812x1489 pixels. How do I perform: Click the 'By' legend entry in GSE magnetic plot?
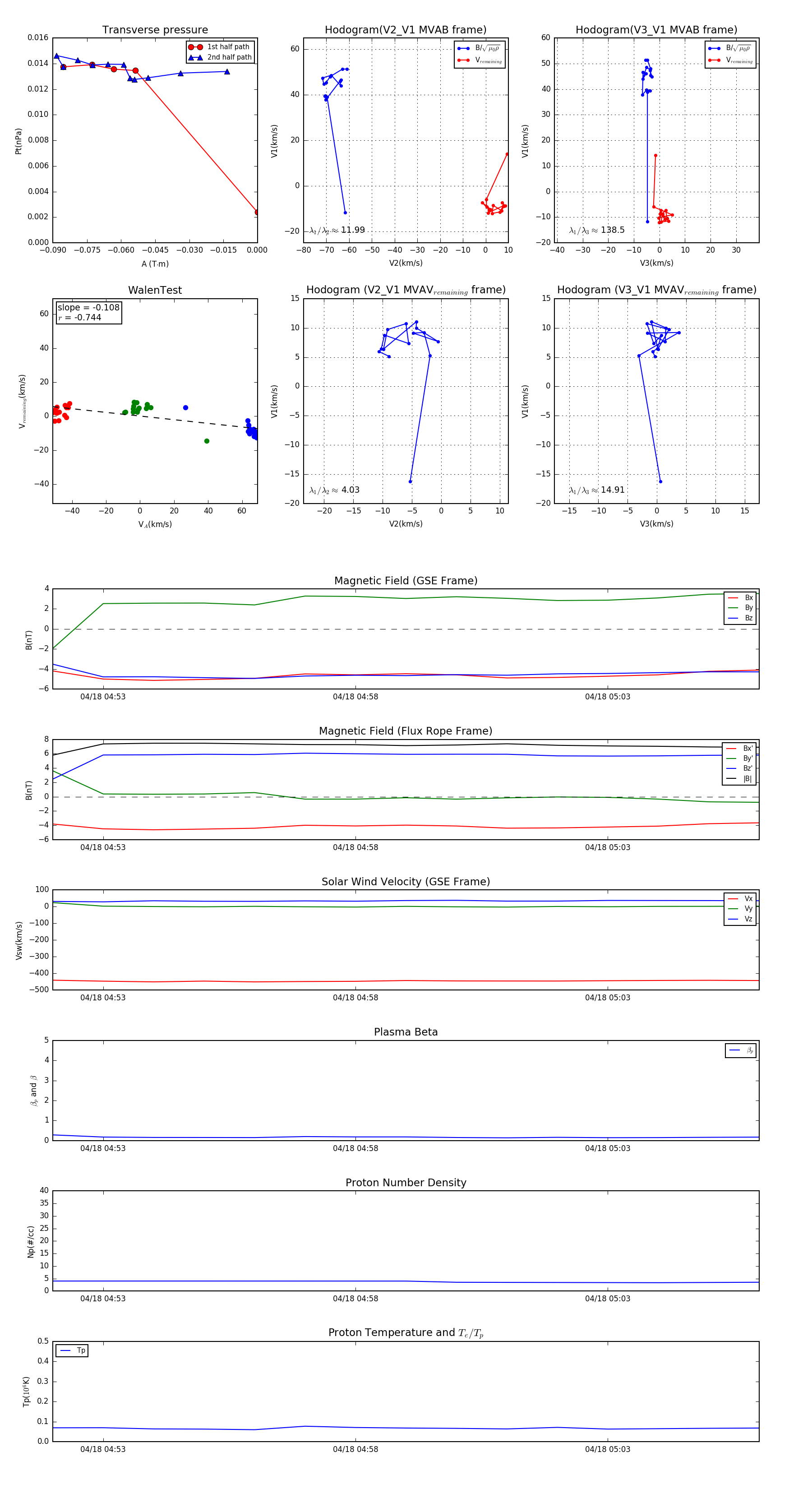[740, 607]
